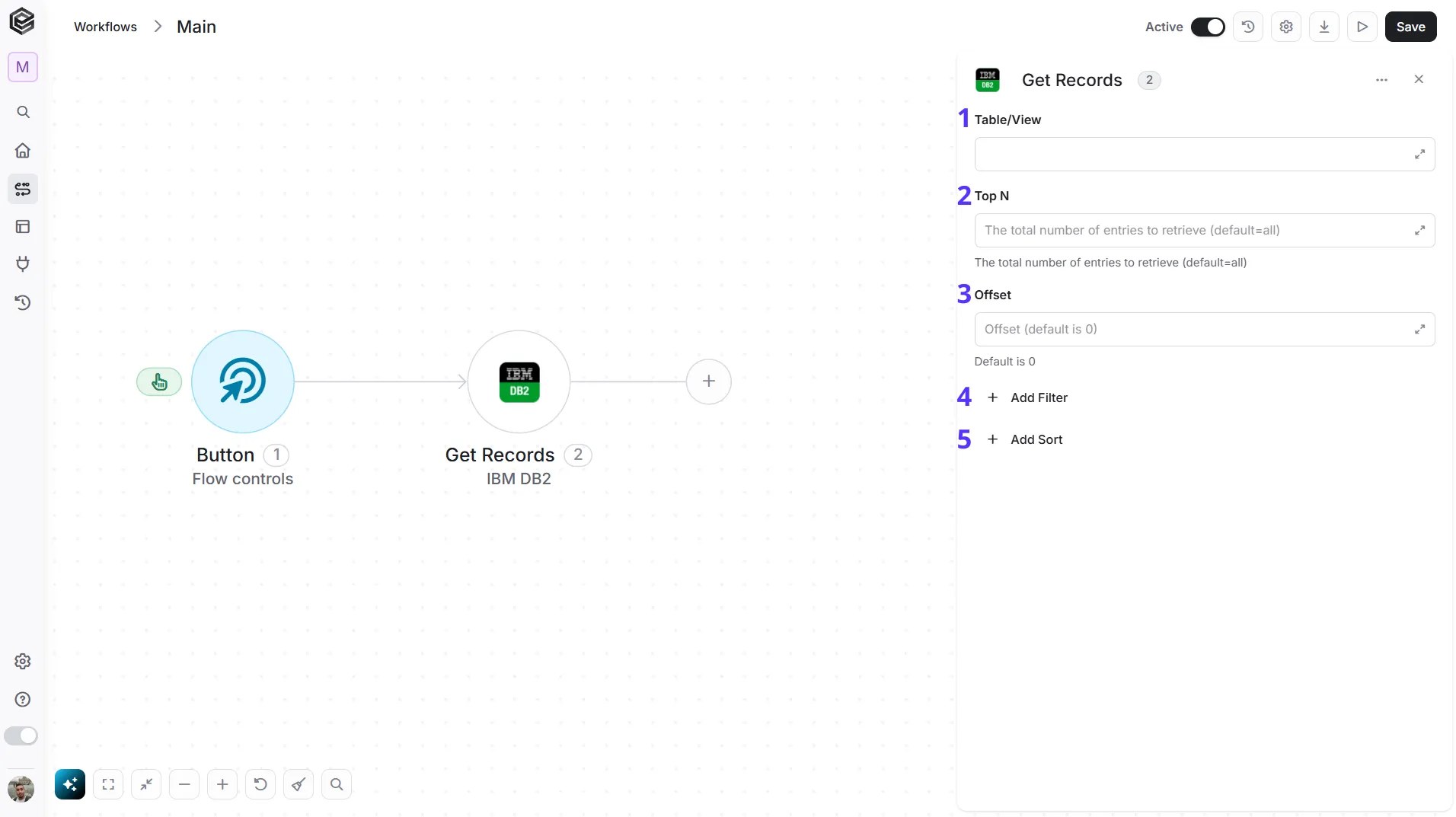
Task: Add a new node with plus circle
Action: point(708,381)
